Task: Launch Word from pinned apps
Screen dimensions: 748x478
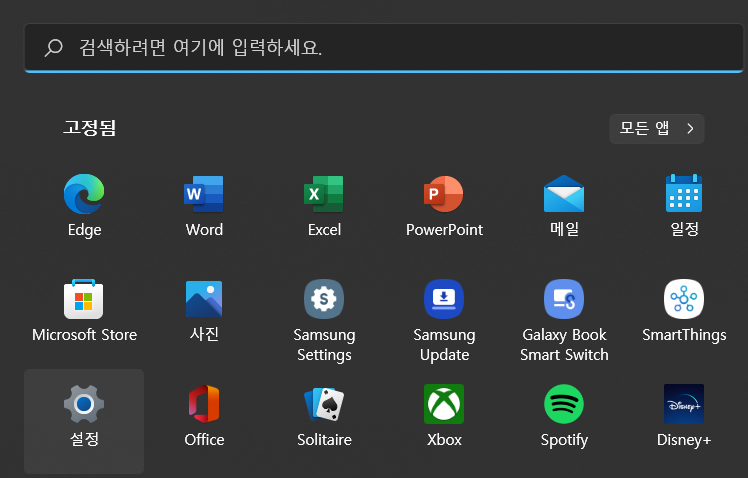Action: [204, 206]
